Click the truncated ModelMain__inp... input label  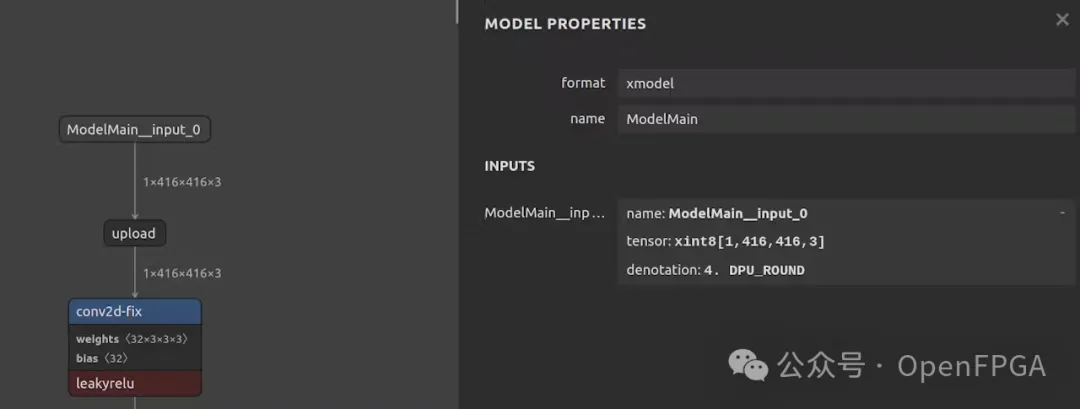[544, 213]
